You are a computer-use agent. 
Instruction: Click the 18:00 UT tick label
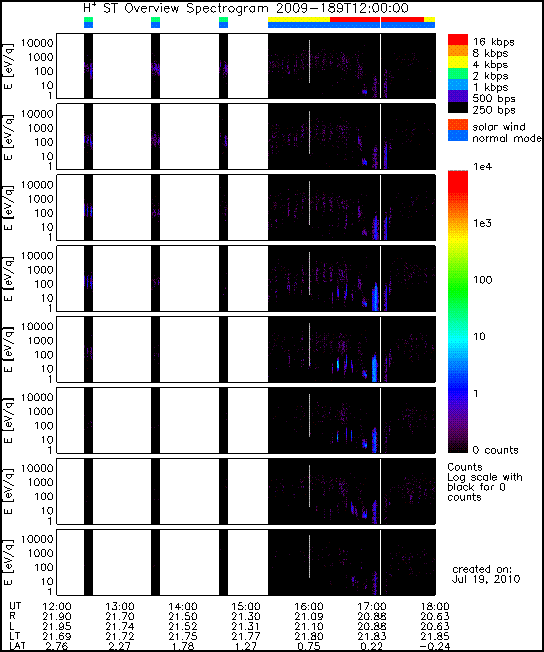pyautogui.click(x=435, y=606)
